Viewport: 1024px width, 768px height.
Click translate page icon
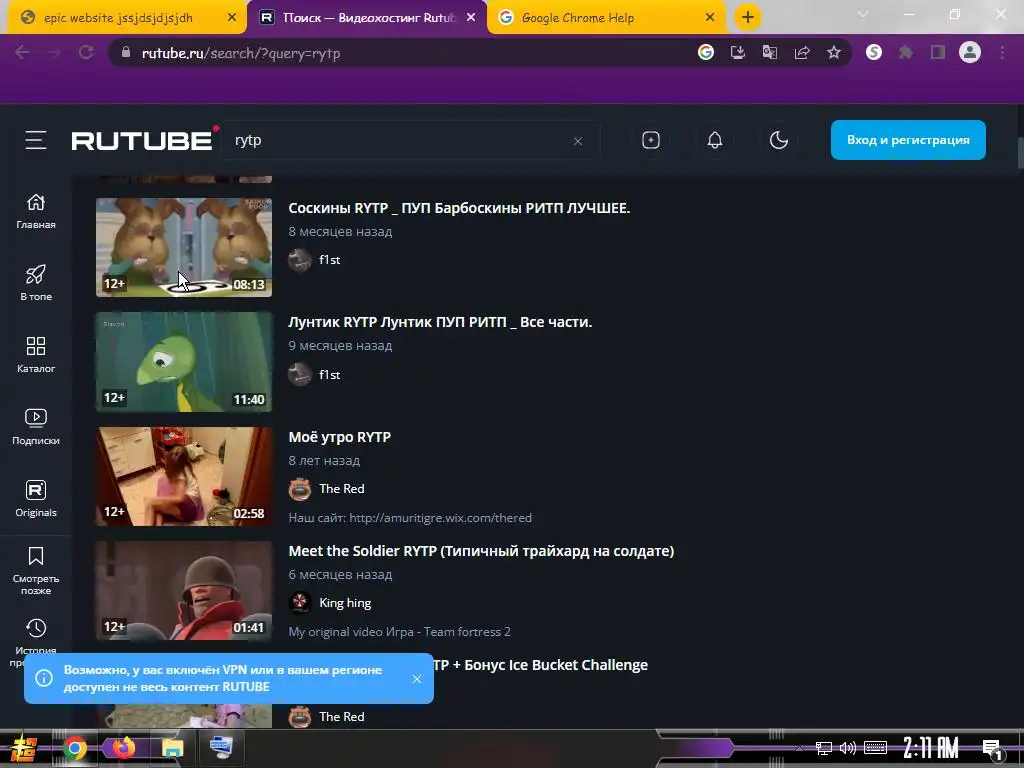(769, 52)
